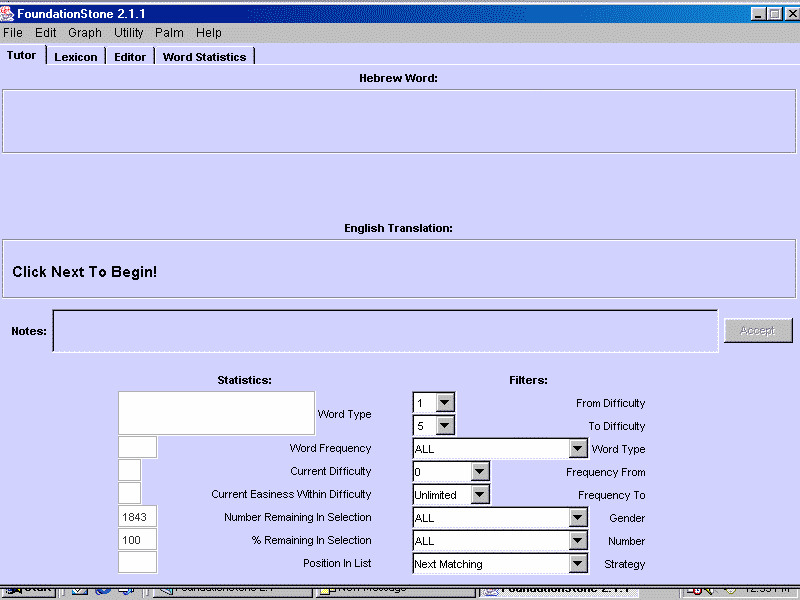Open the Help menu
Viewport: 800px width, 600px height.
tap(209, 33)
